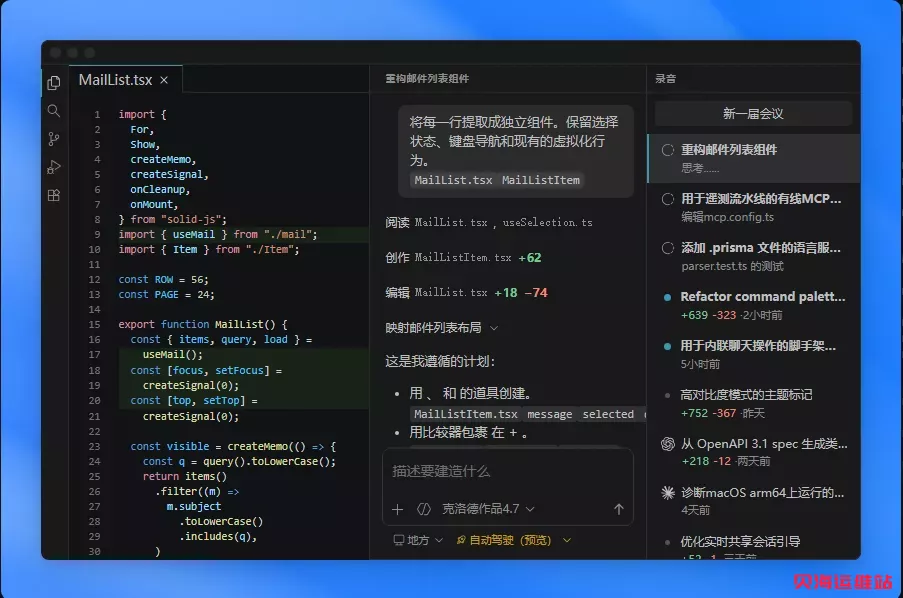Click MailListItem chip in user message
The height and width of the screenshot is (598, 903).
(541, 180)
